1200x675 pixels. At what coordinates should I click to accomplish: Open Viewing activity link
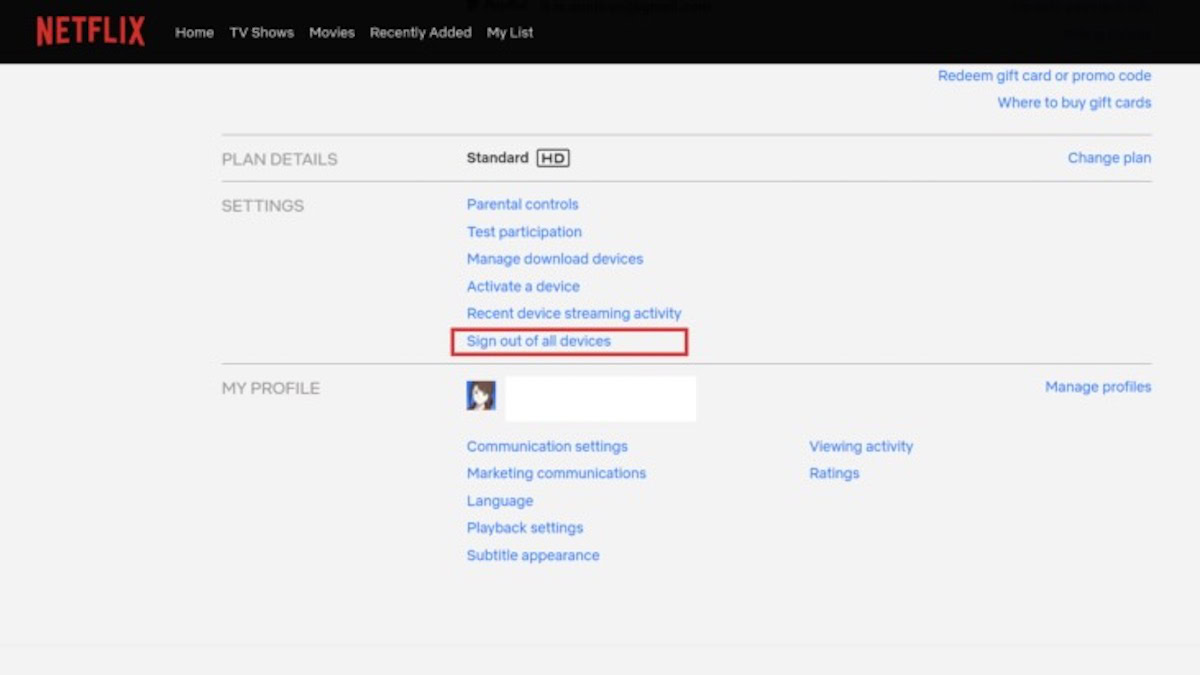coord(861,447)
